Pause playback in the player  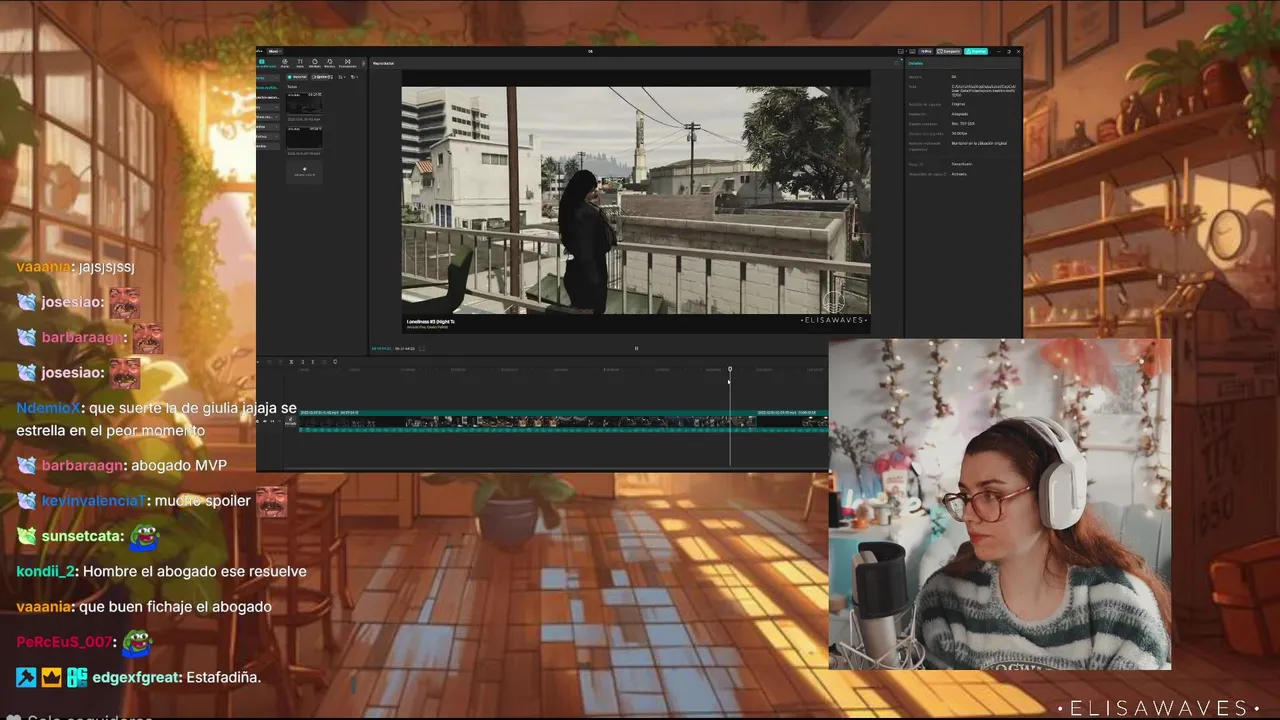[x=636, y=348]
